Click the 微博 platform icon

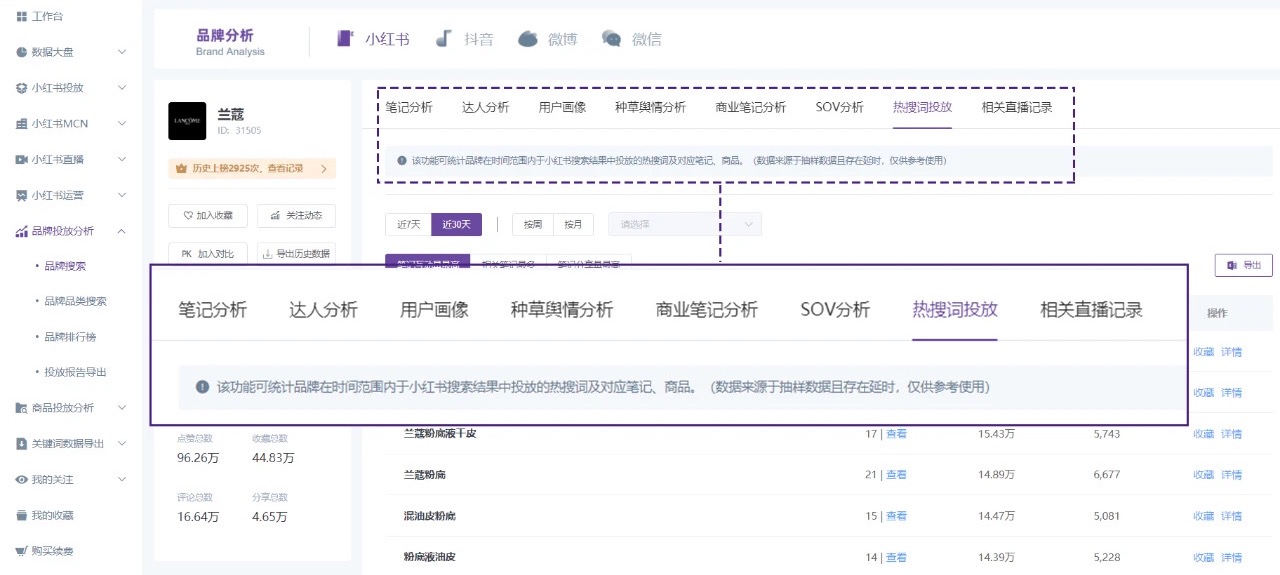(528, 39)
